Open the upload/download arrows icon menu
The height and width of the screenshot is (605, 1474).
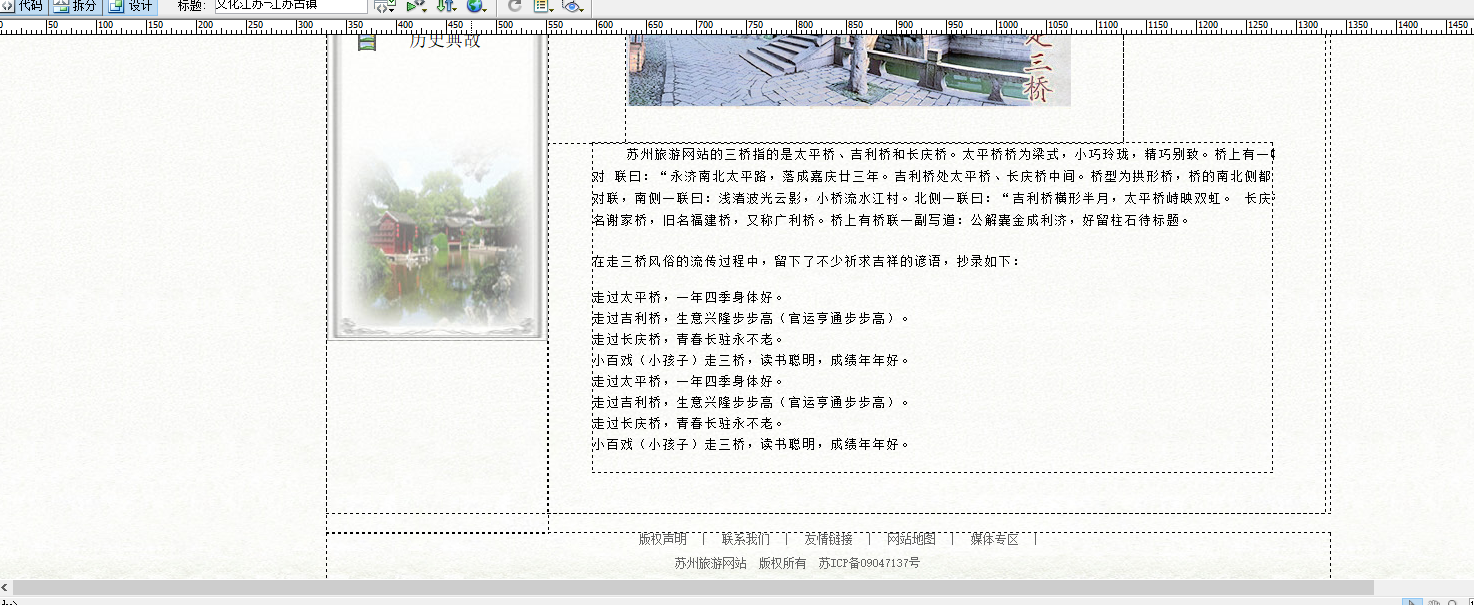[446, 6]
